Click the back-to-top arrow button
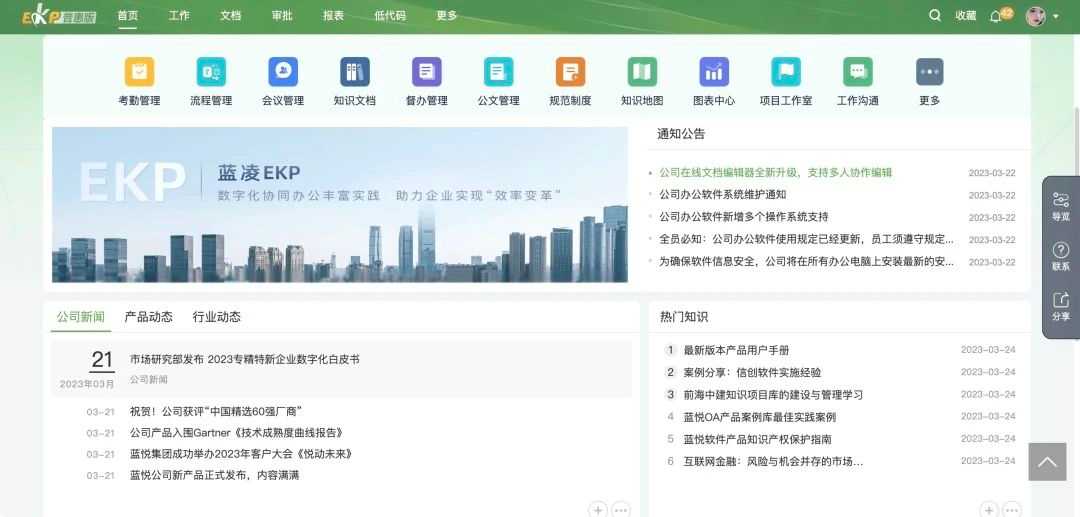This screenshot has height=517, width=1080. point(1047,461)
